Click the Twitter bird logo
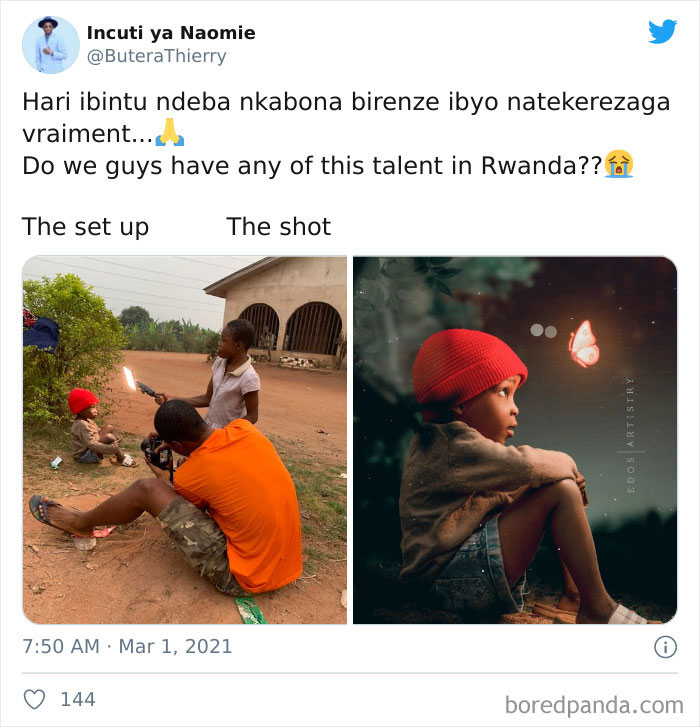 662,32
